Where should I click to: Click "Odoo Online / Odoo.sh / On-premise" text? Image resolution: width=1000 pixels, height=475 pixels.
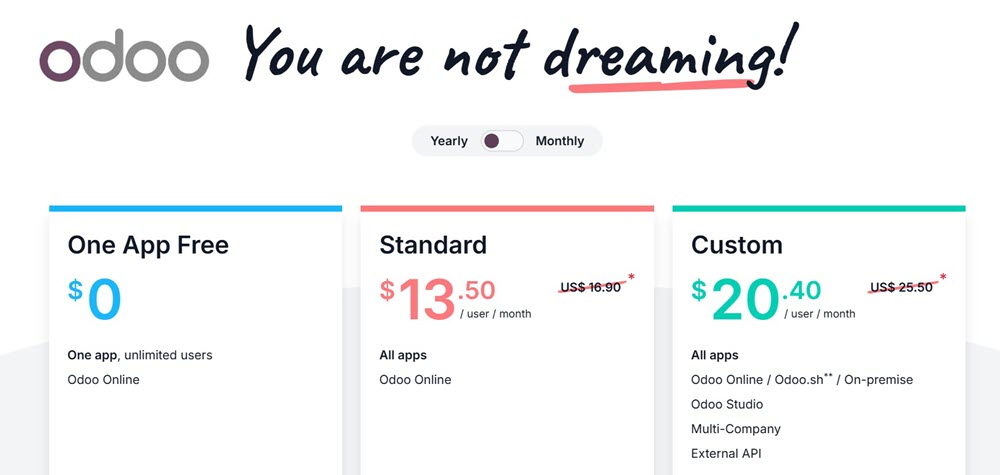click(801, 380)
